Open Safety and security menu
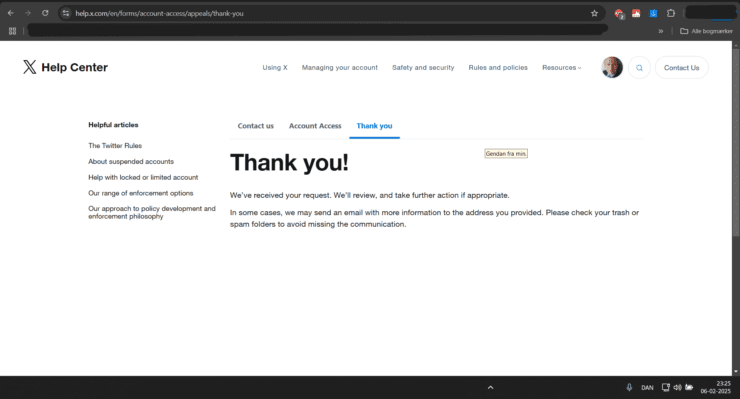 pos(423,68)
